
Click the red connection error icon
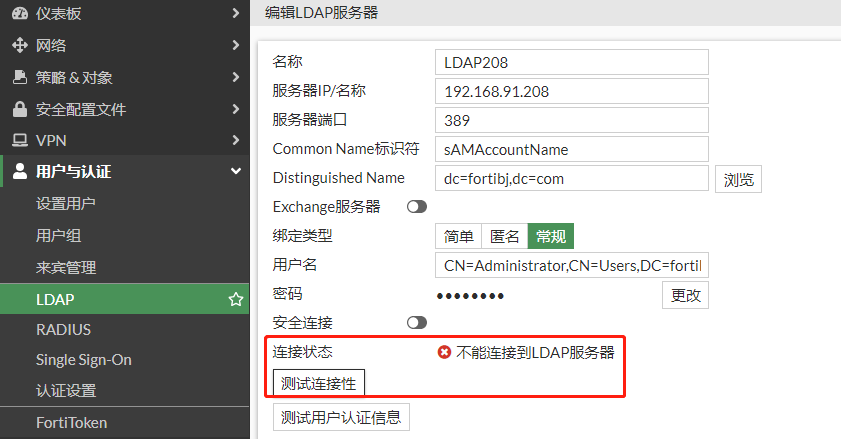tap(444, 352)
